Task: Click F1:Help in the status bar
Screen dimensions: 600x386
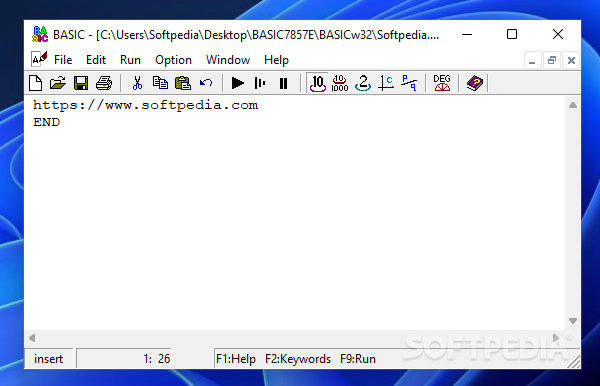Action: point(236,359)
